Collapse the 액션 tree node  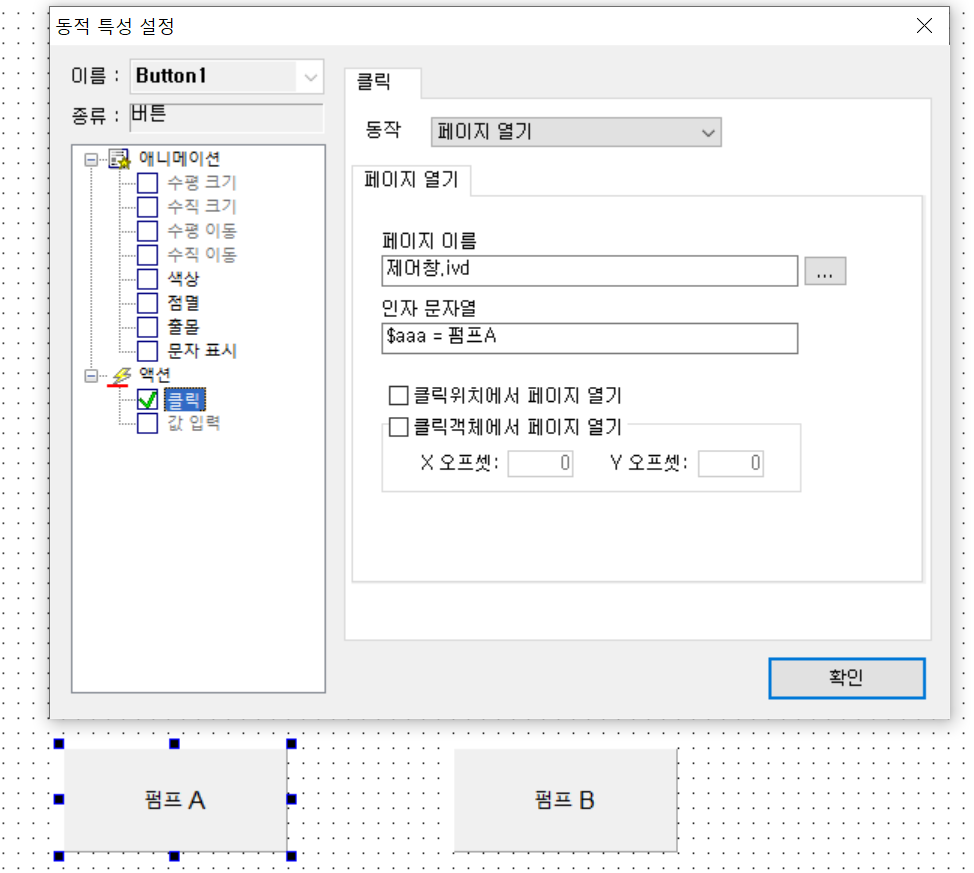click(91, 376)
